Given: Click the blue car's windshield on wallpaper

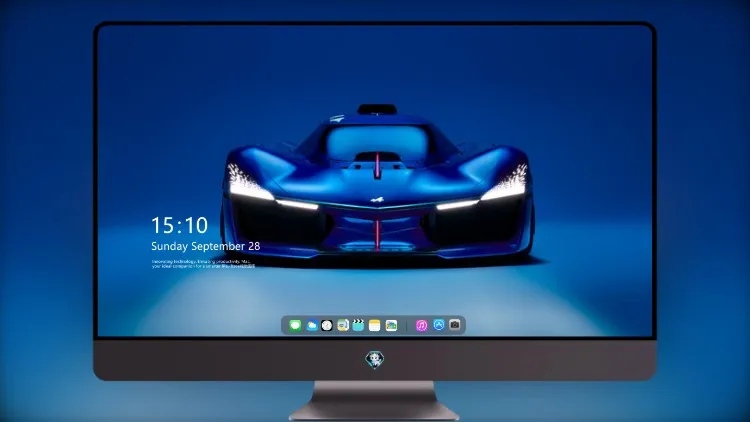Looking at the screenshot, I should pyautogui.click(x=377, y=141).
